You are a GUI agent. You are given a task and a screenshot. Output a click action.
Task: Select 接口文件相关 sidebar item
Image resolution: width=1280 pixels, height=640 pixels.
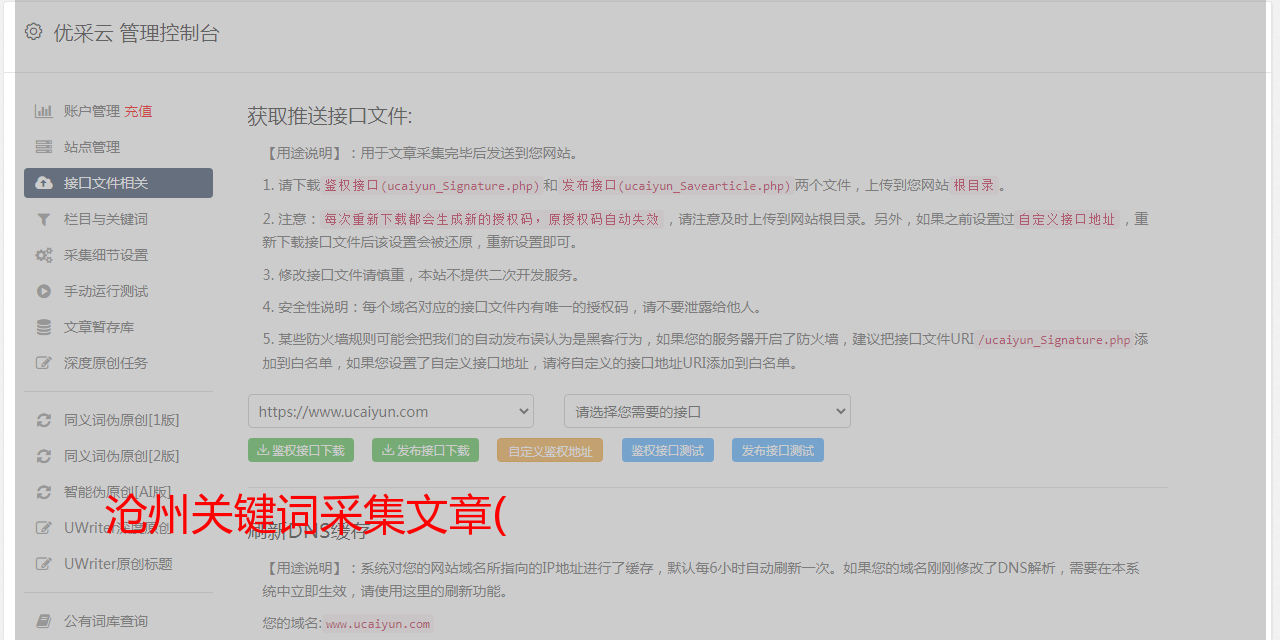[x=118, y=183]
